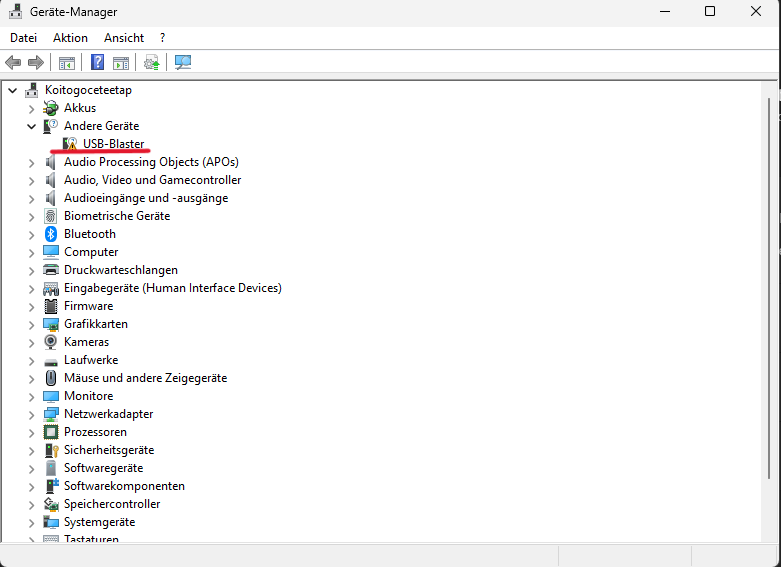Click the update driver toolbar icon
Image resolution: width=781 pixels, height=567 pixels.
point(151,62)
